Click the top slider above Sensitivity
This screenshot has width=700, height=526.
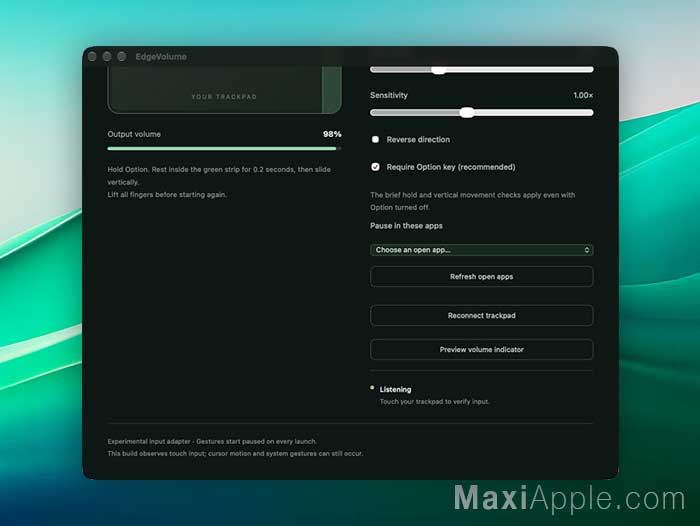pos(481,70)
